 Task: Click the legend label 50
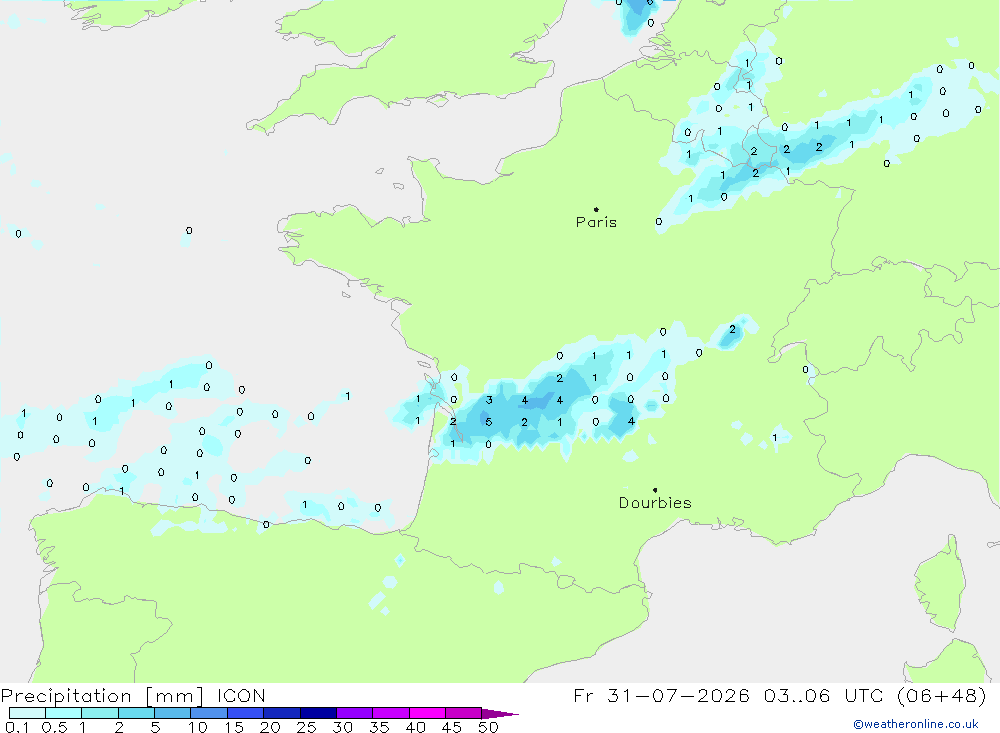coord(488,727)
